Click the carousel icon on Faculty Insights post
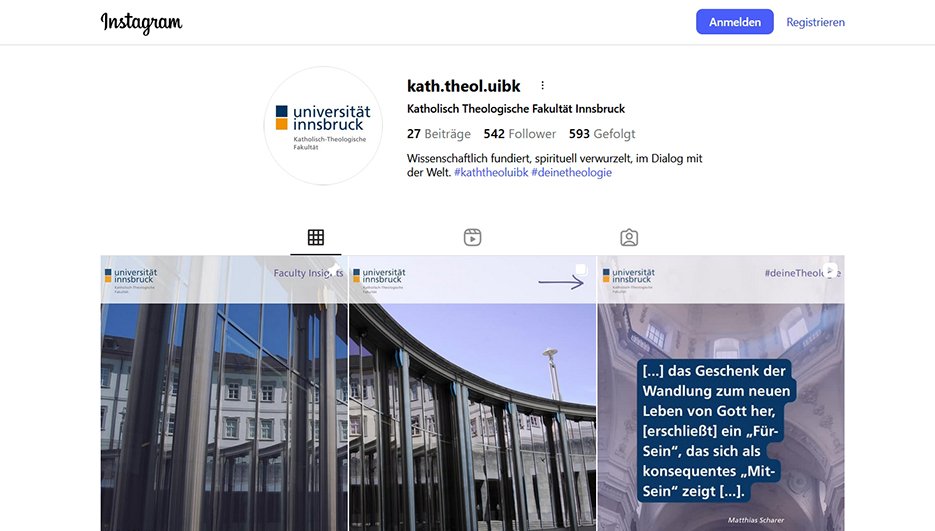The height and width of the screenshot is (531, 935). (x=335, y=270)
